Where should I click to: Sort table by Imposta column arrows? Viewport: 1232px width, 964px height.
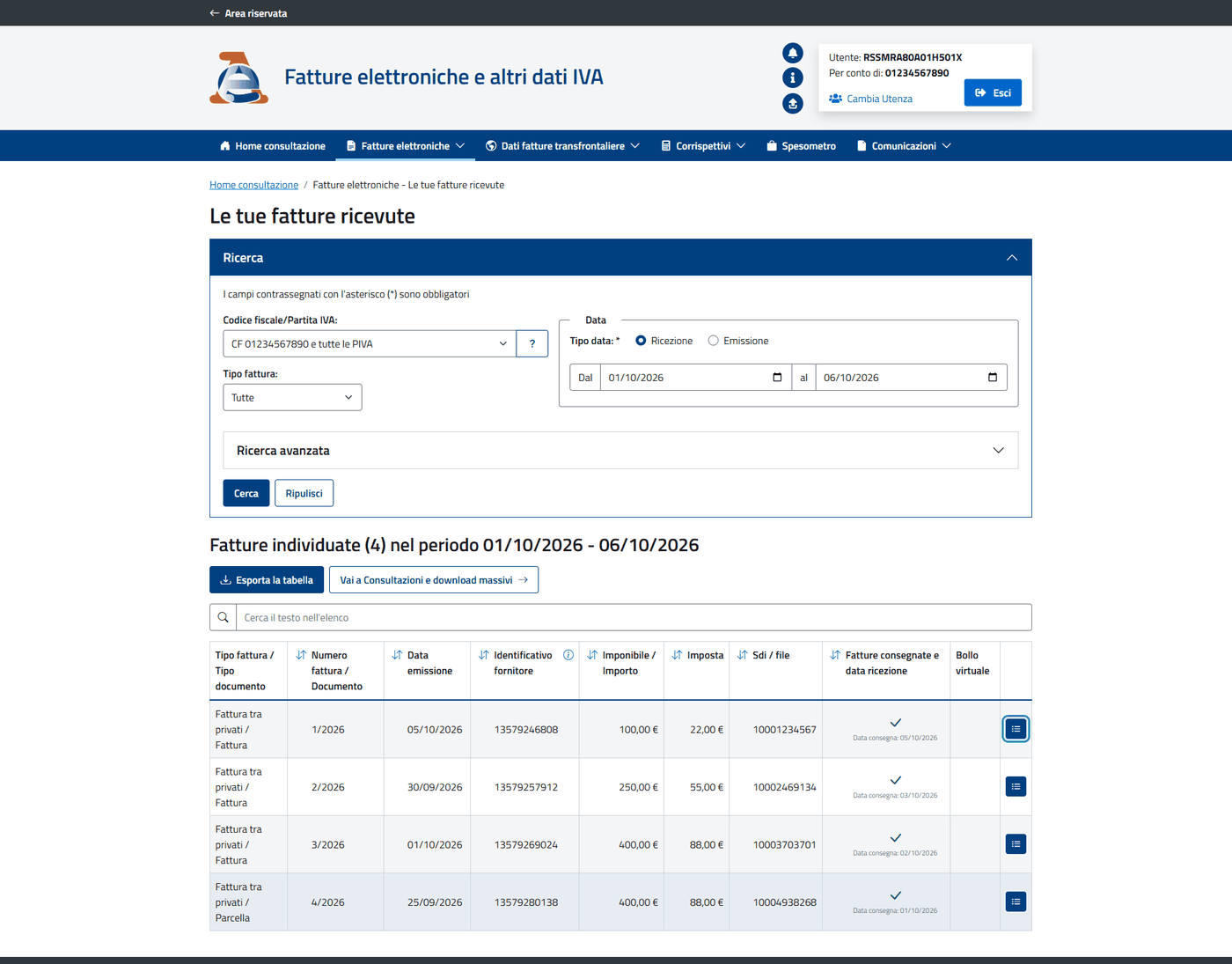click(677, 655)
